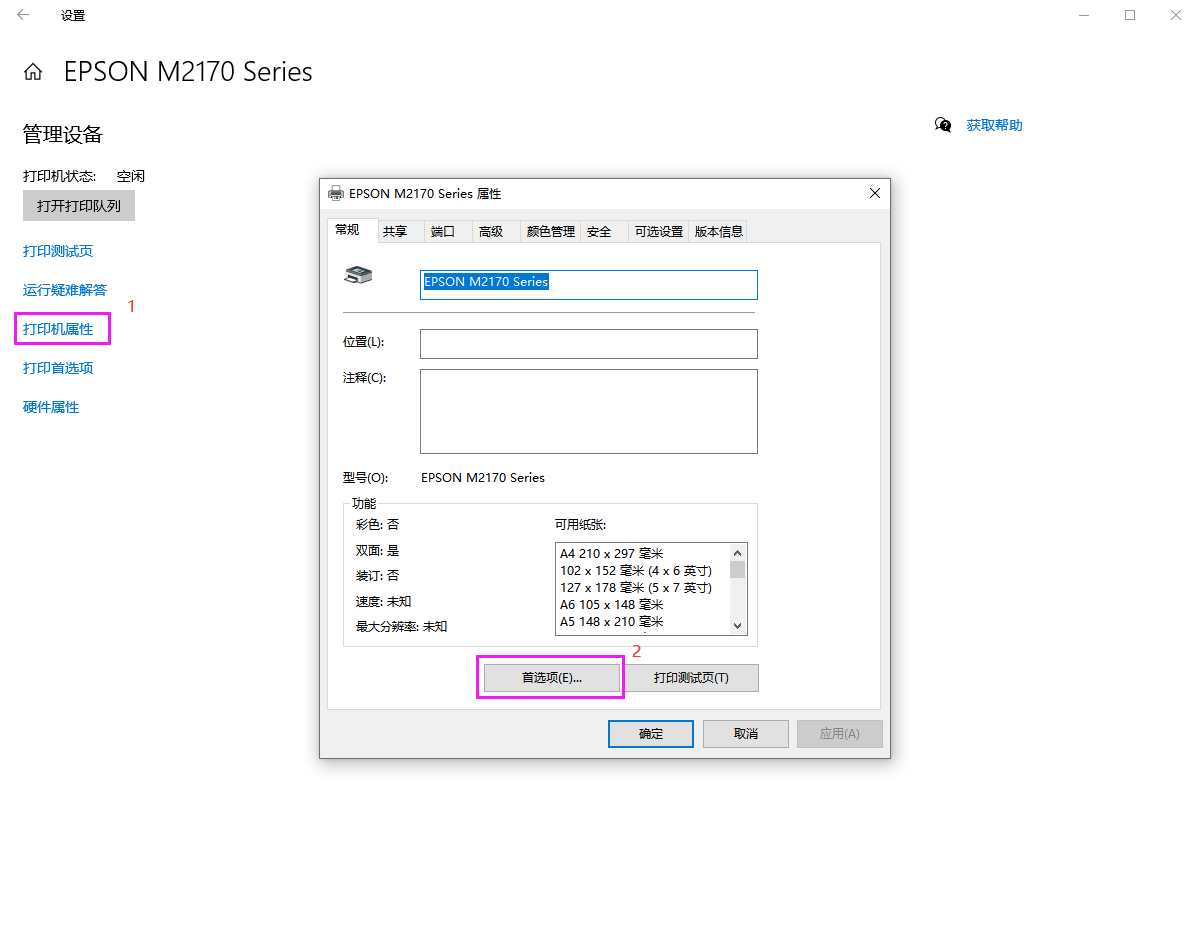This screenshot has height=931, width=1197.
Task: Select the 可选设置 tab
Action: (x=659, y=231)
